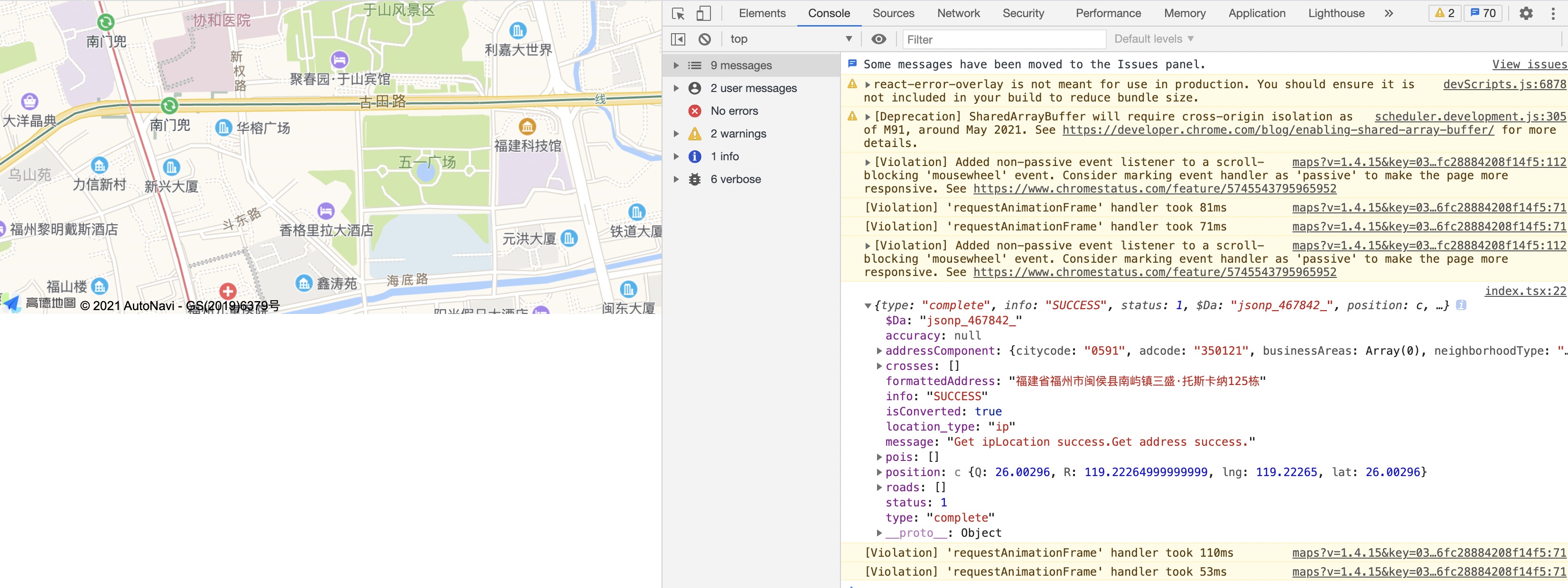Expand the 2 warnings sidebar group
The width and height of the screenshot is (1568, 588).
(676, 134)
